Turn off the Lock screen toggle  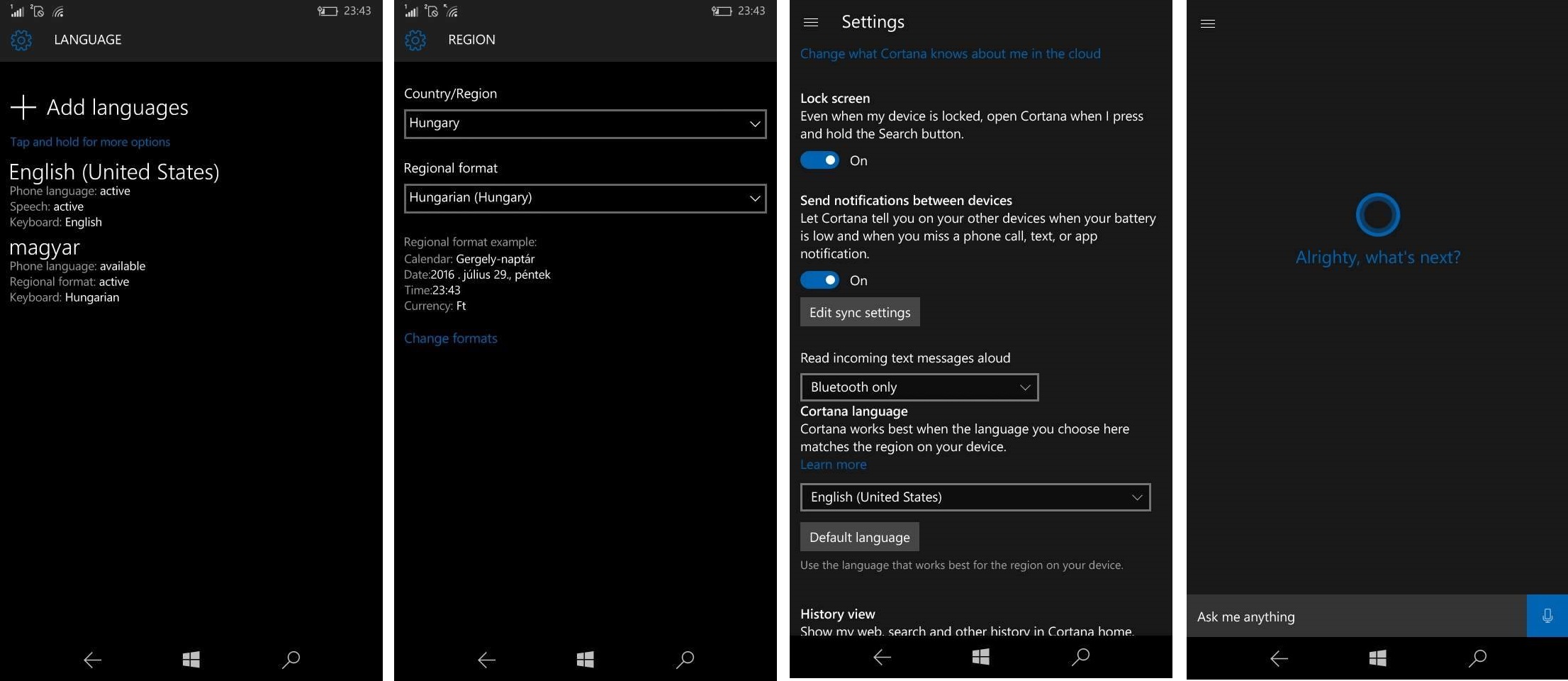click(x=819, y=160)
